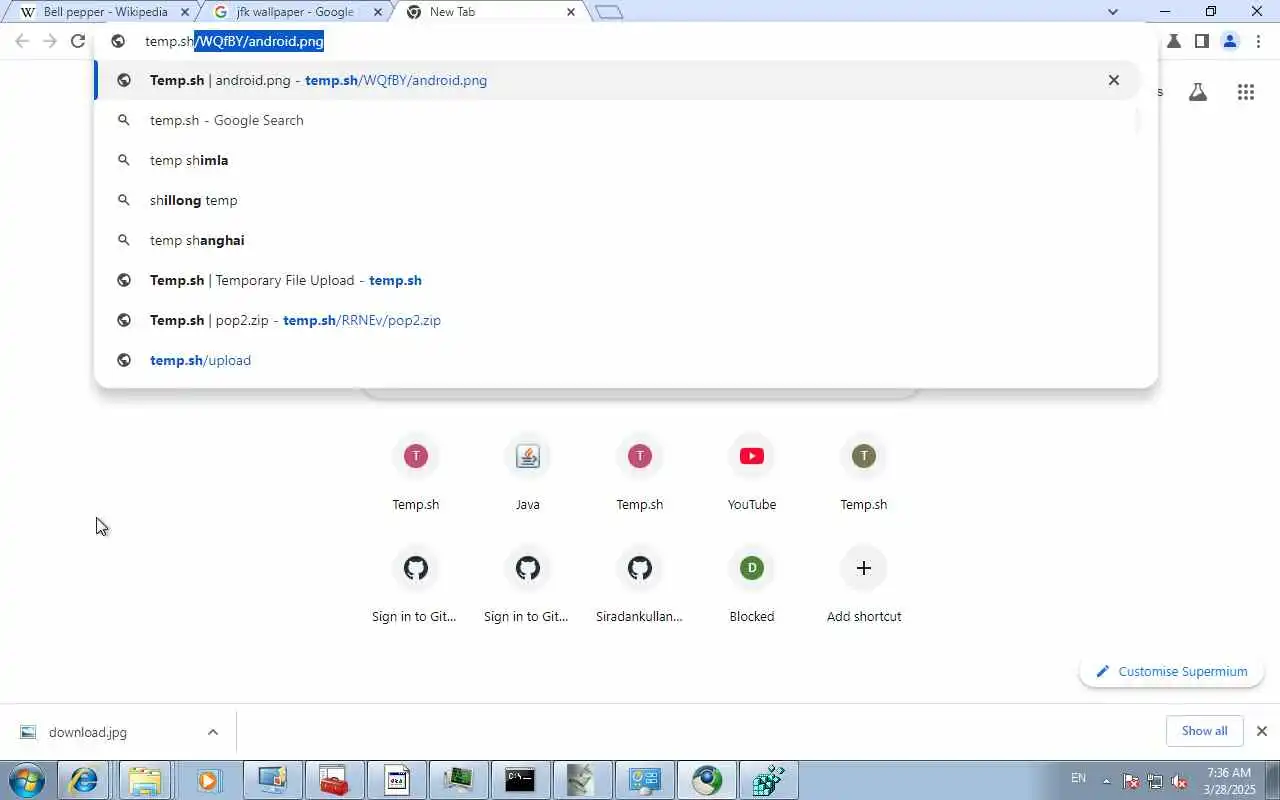Open download.jpg from downloads bar

point(88,732)
